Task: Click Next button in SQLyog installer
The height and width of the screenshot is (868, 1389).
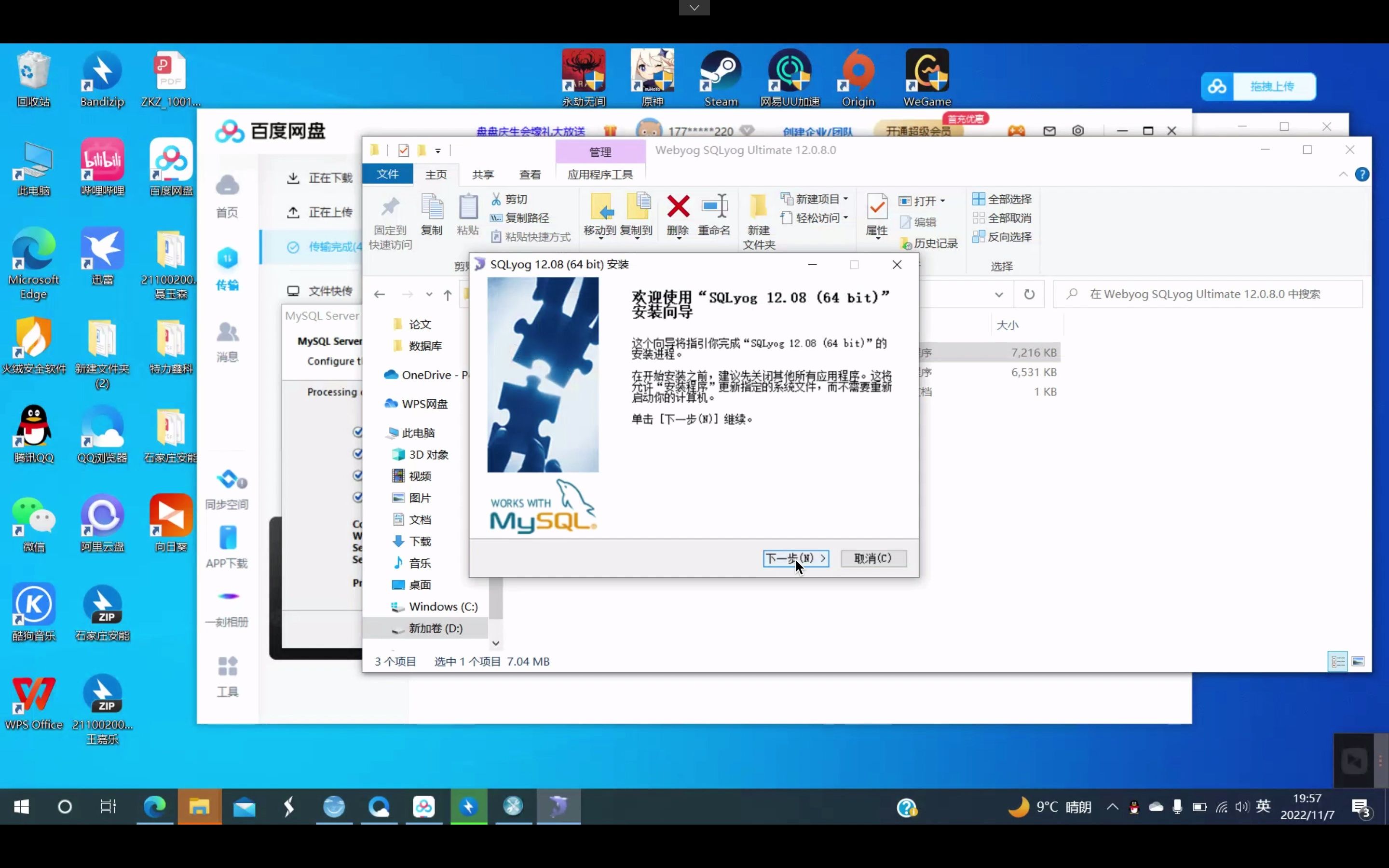Action: pyautogui.click(x=795, y=558)
